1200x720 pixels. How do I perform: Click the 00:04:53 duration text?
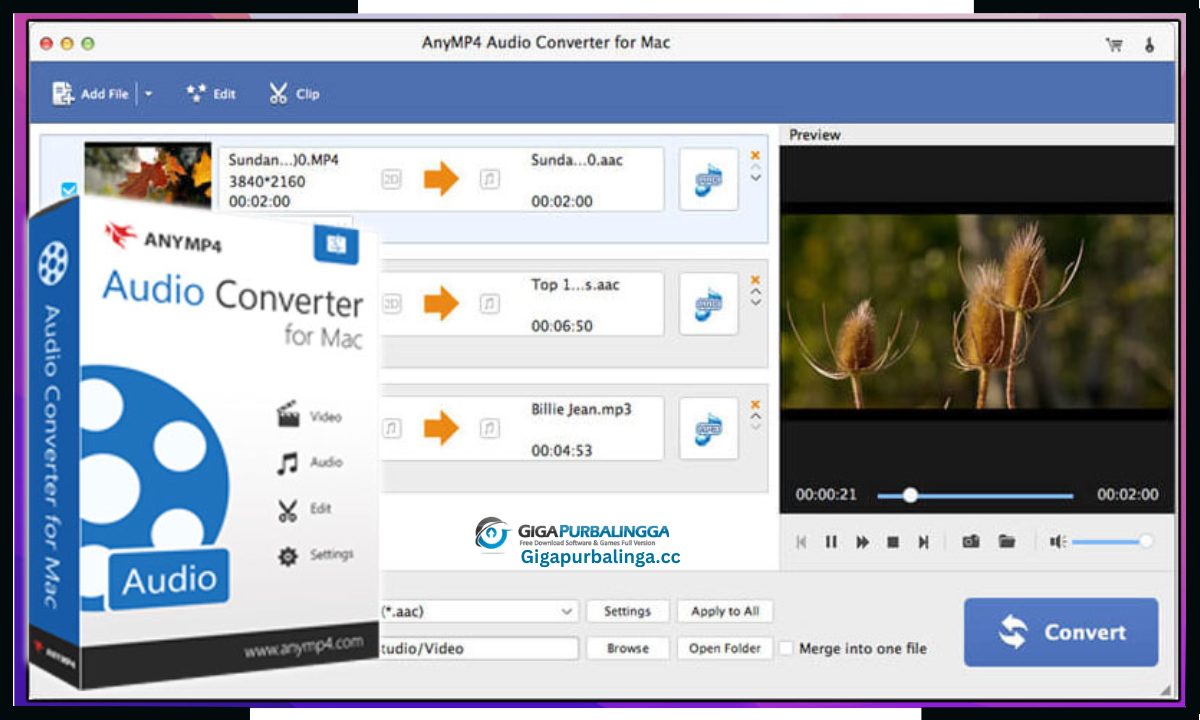tap(562, 451)
